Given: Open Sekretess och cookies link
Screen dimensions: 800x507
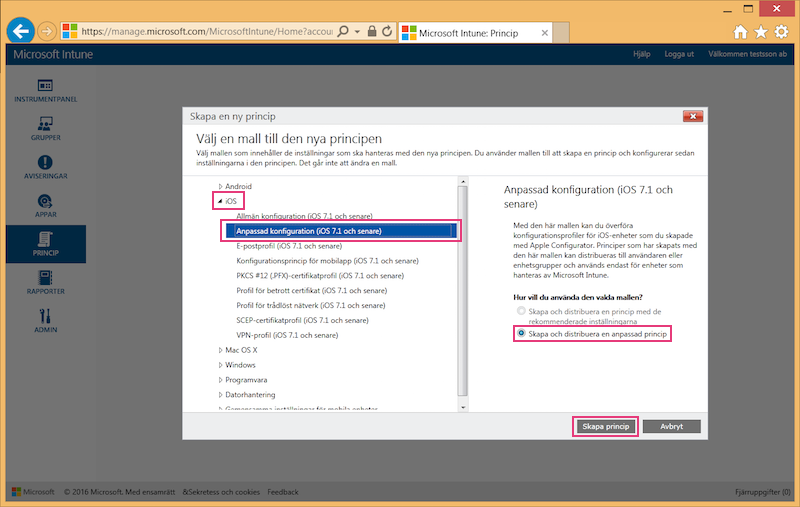Looking at the screenshot, I should (221, 492).
